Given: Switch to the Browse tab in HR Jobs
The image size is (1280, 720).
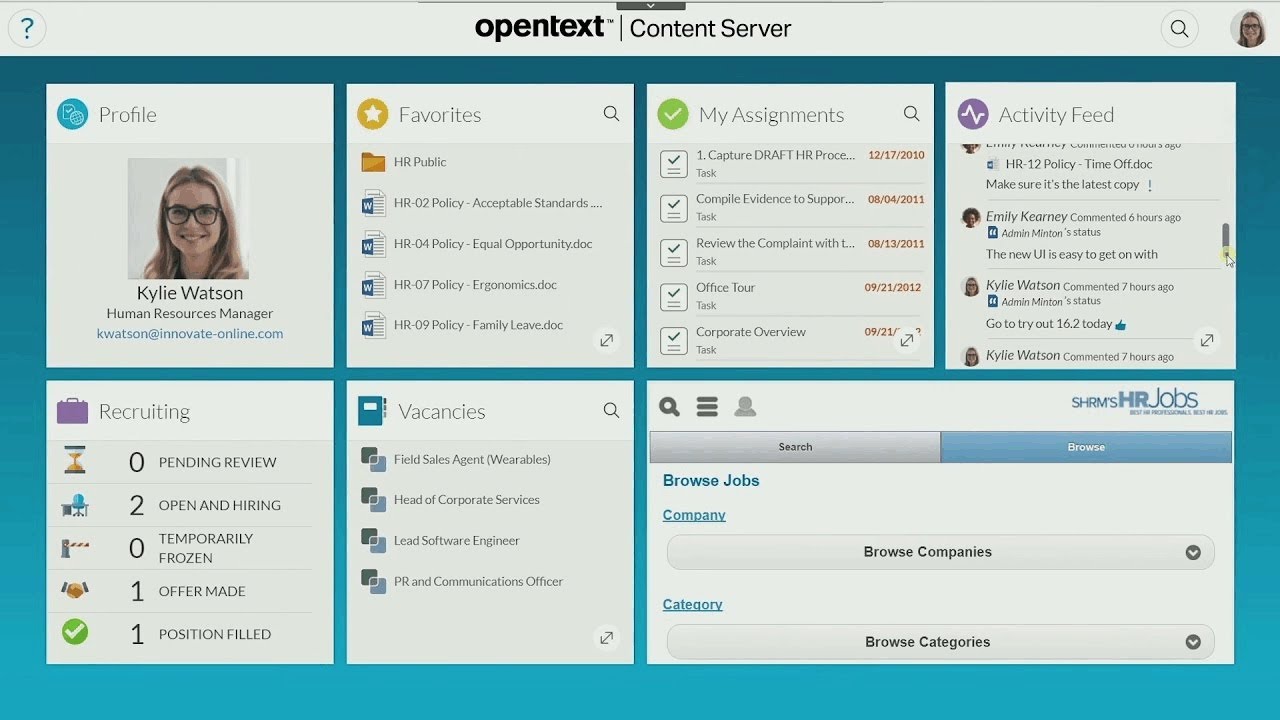Looking at the screenshot, I should (x=1086, y=447).
